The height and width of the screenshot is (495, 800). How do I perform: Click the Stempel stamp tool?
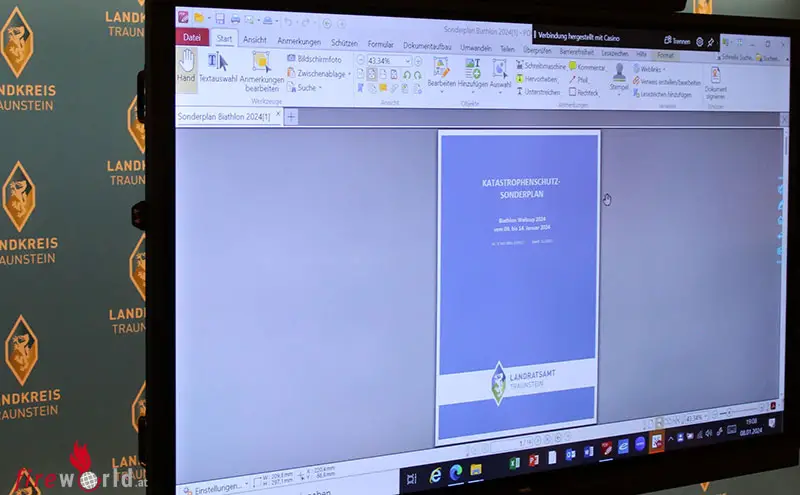tap(619, 80)
